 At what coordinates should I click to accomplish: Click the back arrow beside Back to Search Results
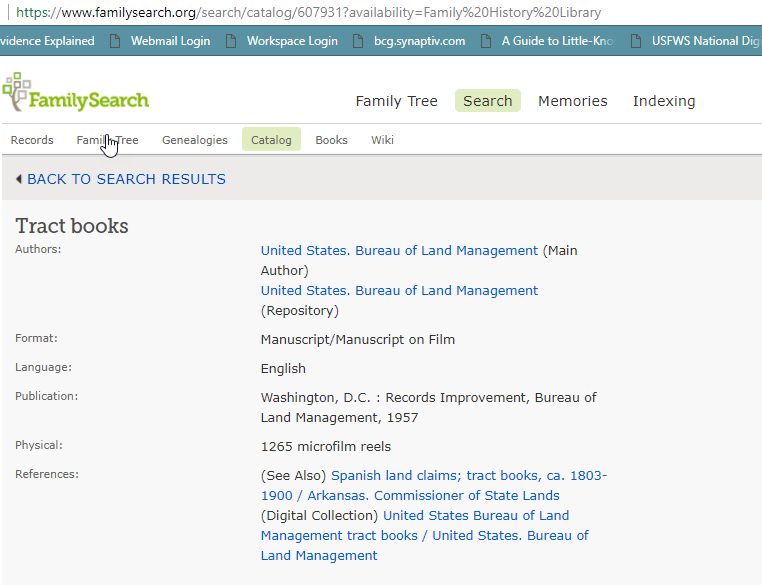pos(18,179)
